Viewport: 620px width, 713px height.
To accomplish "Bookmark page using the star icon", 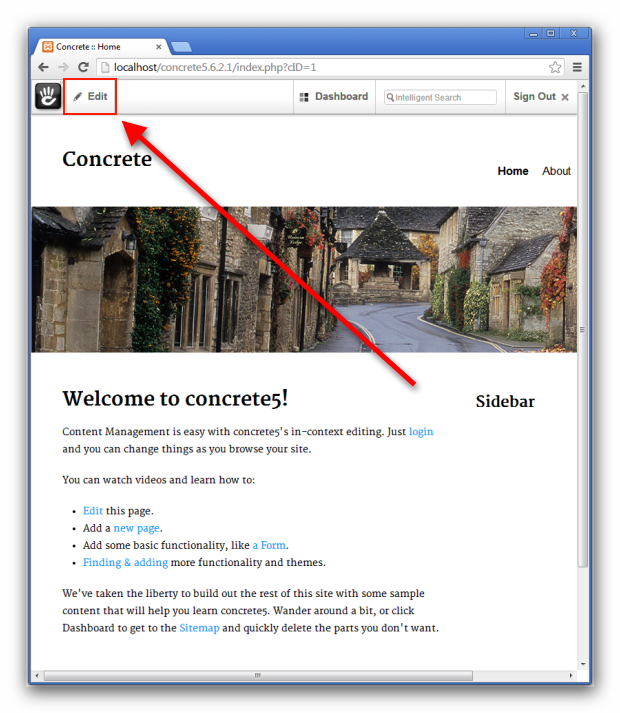I will pyautogui.click(x=555, y=67).
